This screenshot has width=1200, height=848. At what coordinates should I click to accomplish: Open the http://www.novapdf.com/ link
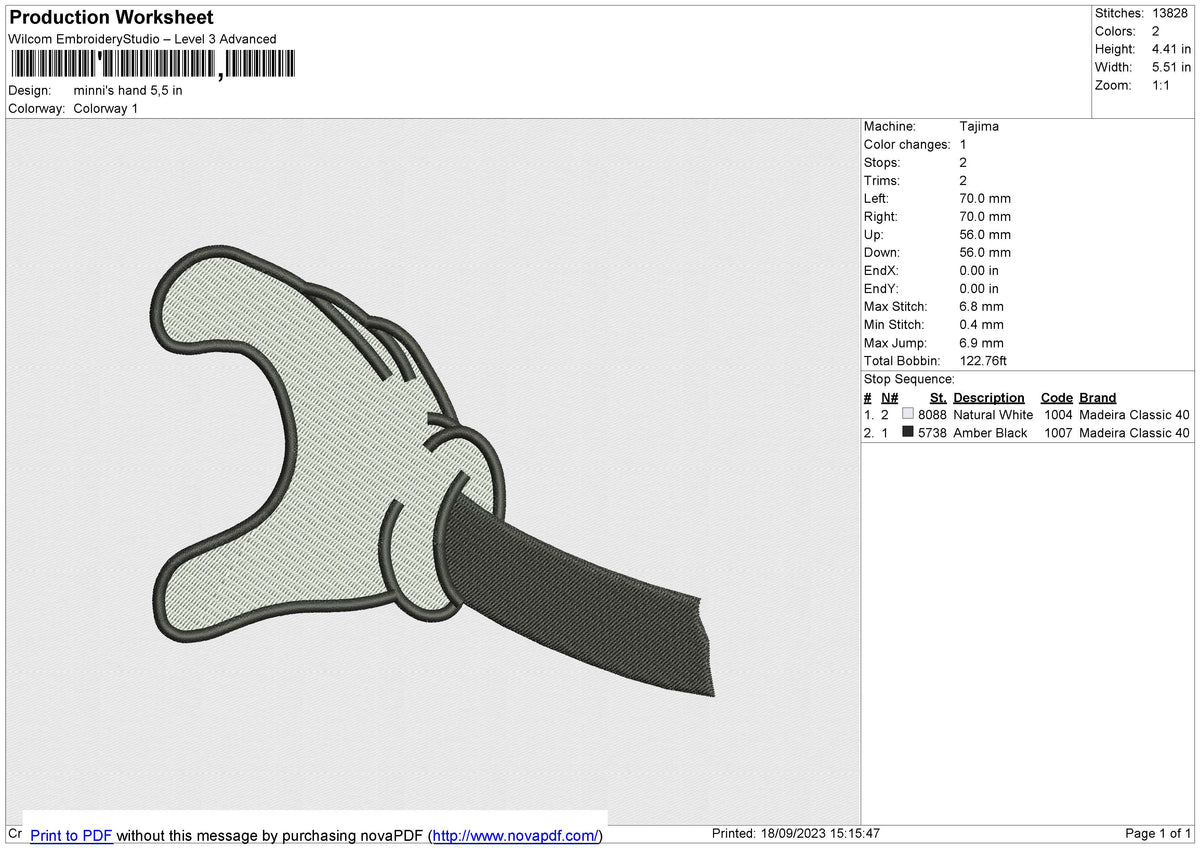click(515, 835)
